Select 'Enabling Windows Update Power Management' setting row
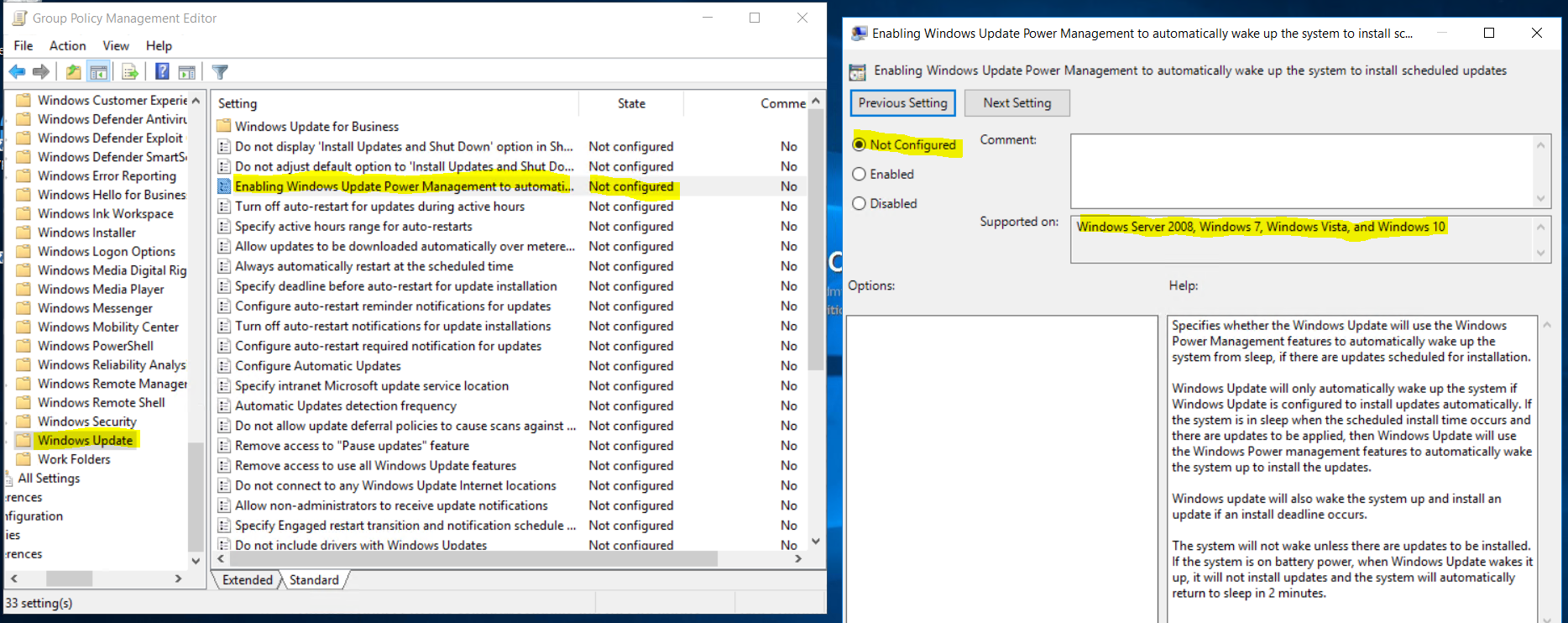 pyautogui.click(x=510, y=186)
